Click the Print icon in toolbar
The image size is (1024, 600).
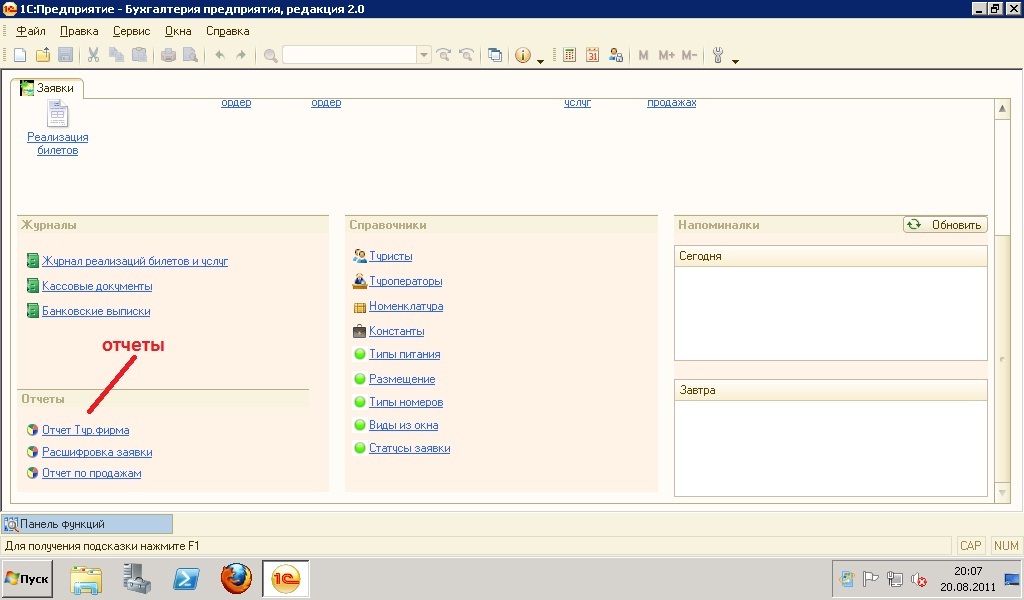(x=168, y=55)
